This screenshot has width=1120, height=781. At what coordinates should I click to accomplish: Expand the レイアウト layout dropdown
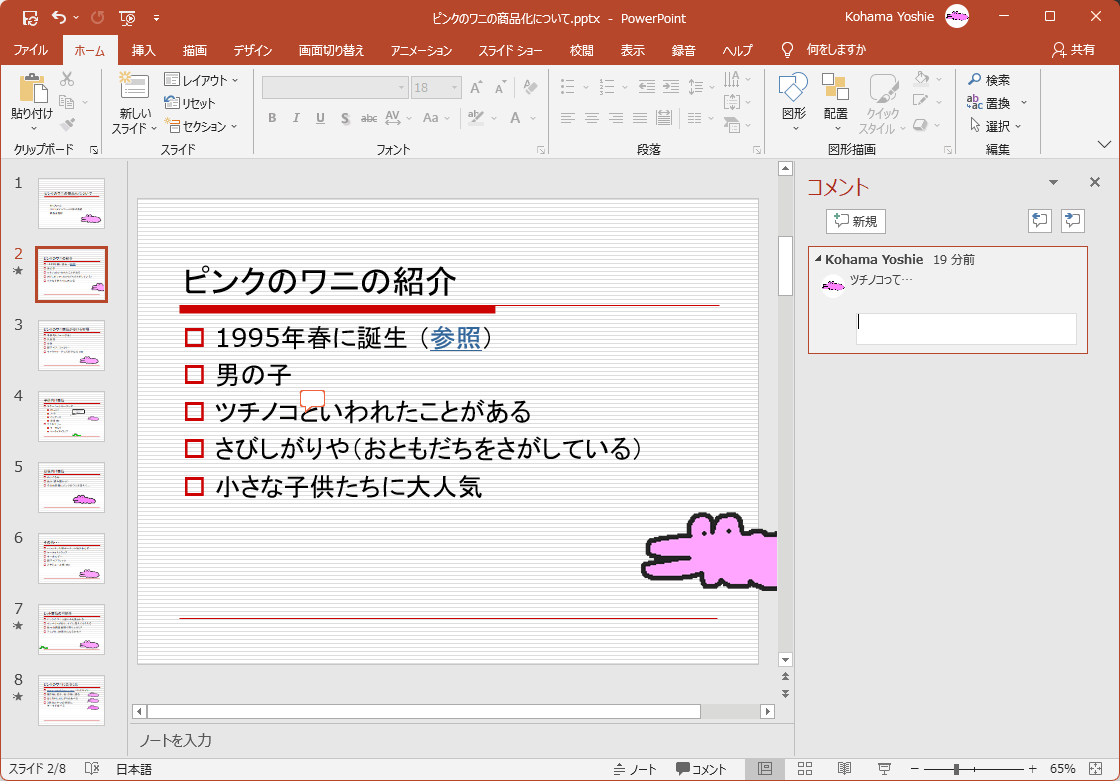point(202,80)
